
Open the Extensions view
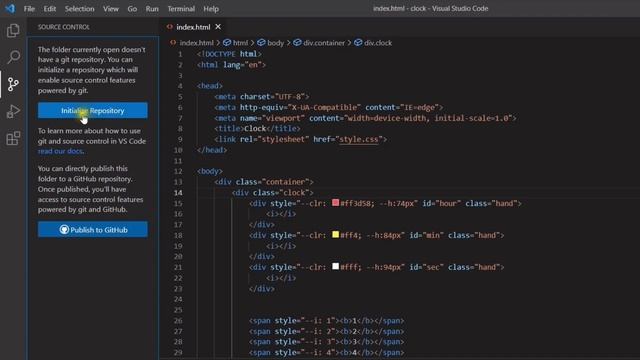(x=13, y=138)
